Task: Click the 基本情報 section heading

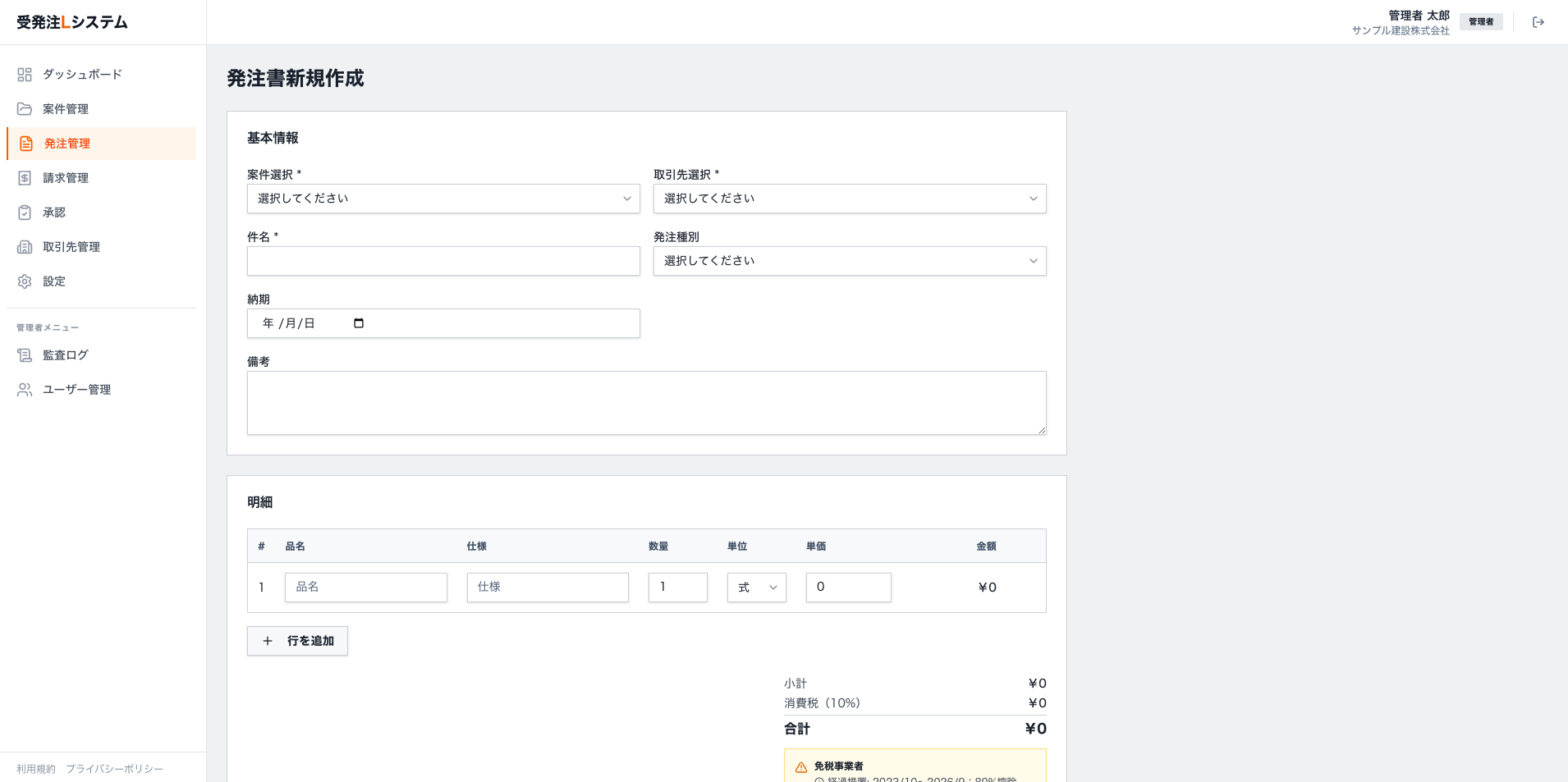Action: [x=273, y=138]
